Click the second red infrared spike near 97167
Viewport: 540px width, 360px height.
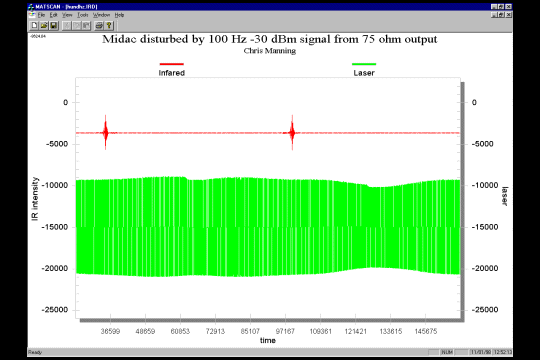click(292, 133)
